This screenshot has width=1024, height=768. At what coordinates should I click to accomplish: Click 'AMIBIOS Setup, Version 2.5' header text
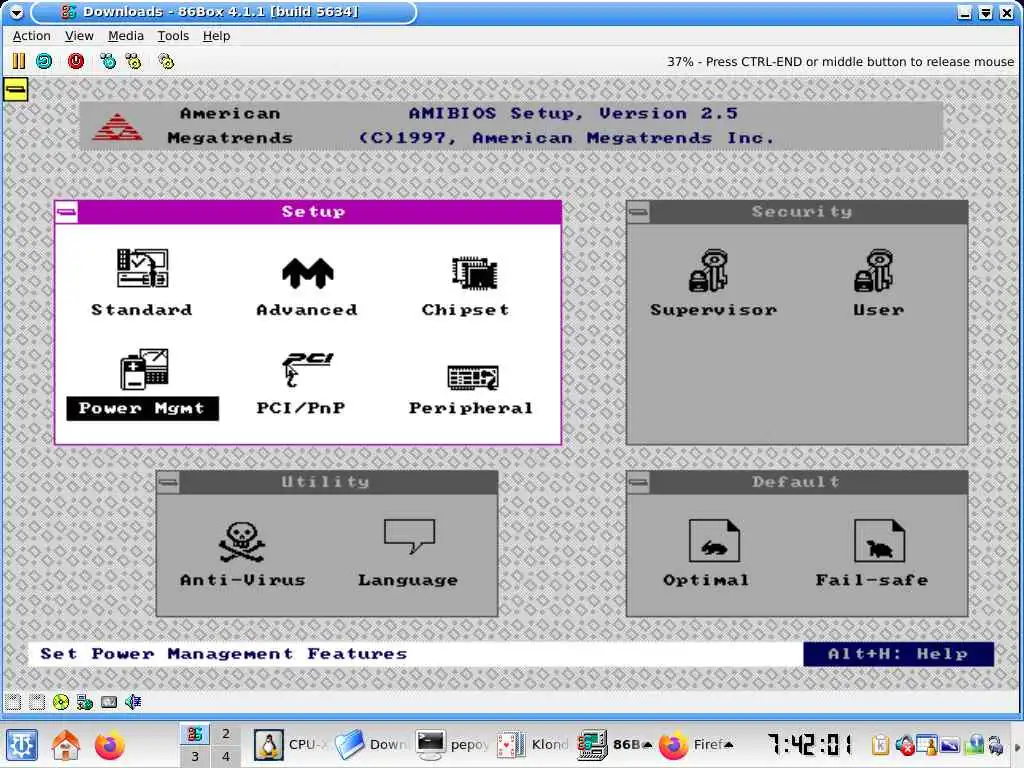[573, 114]
